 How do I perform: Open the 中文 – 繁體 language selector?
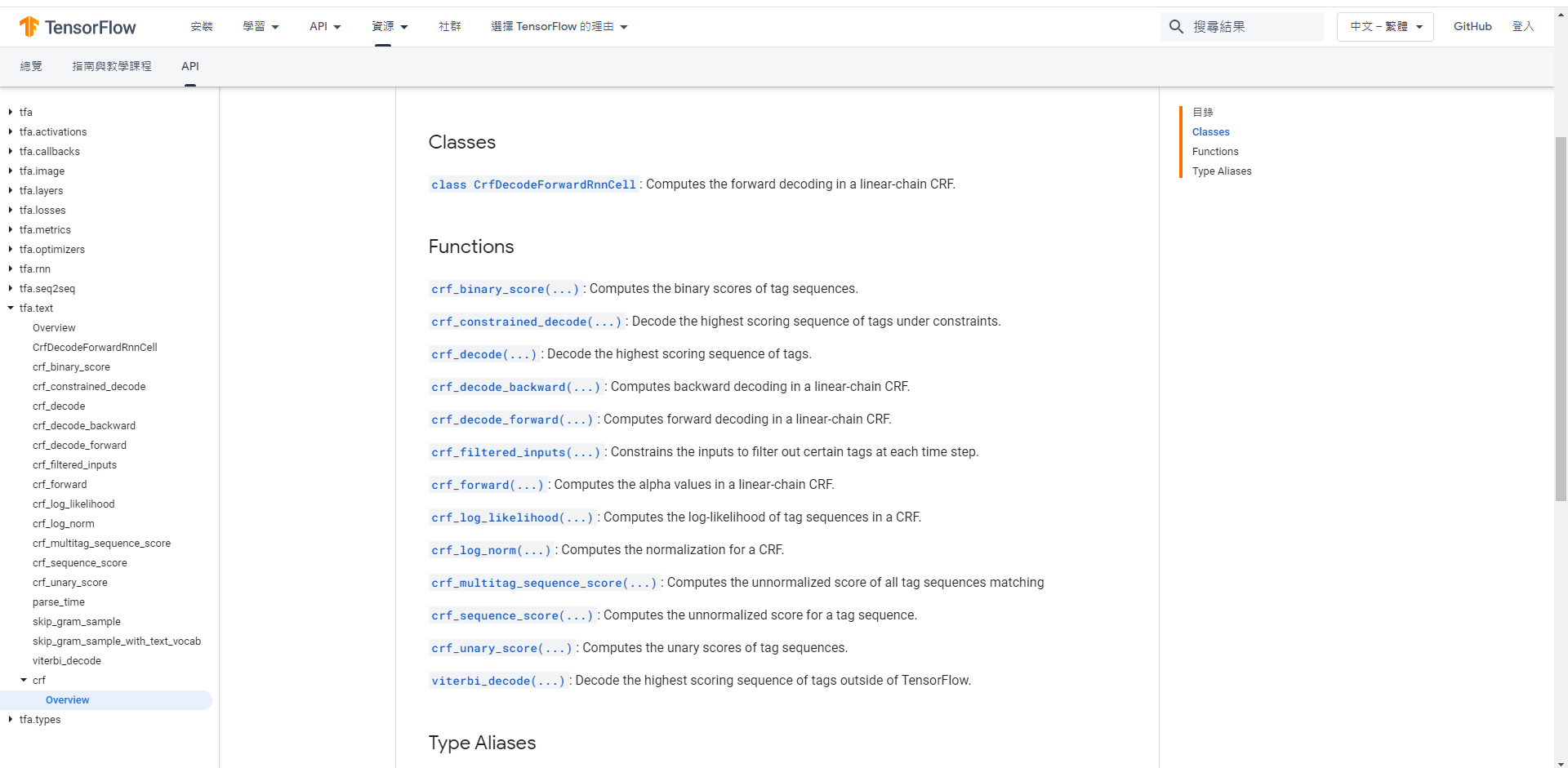[1384, 26]
